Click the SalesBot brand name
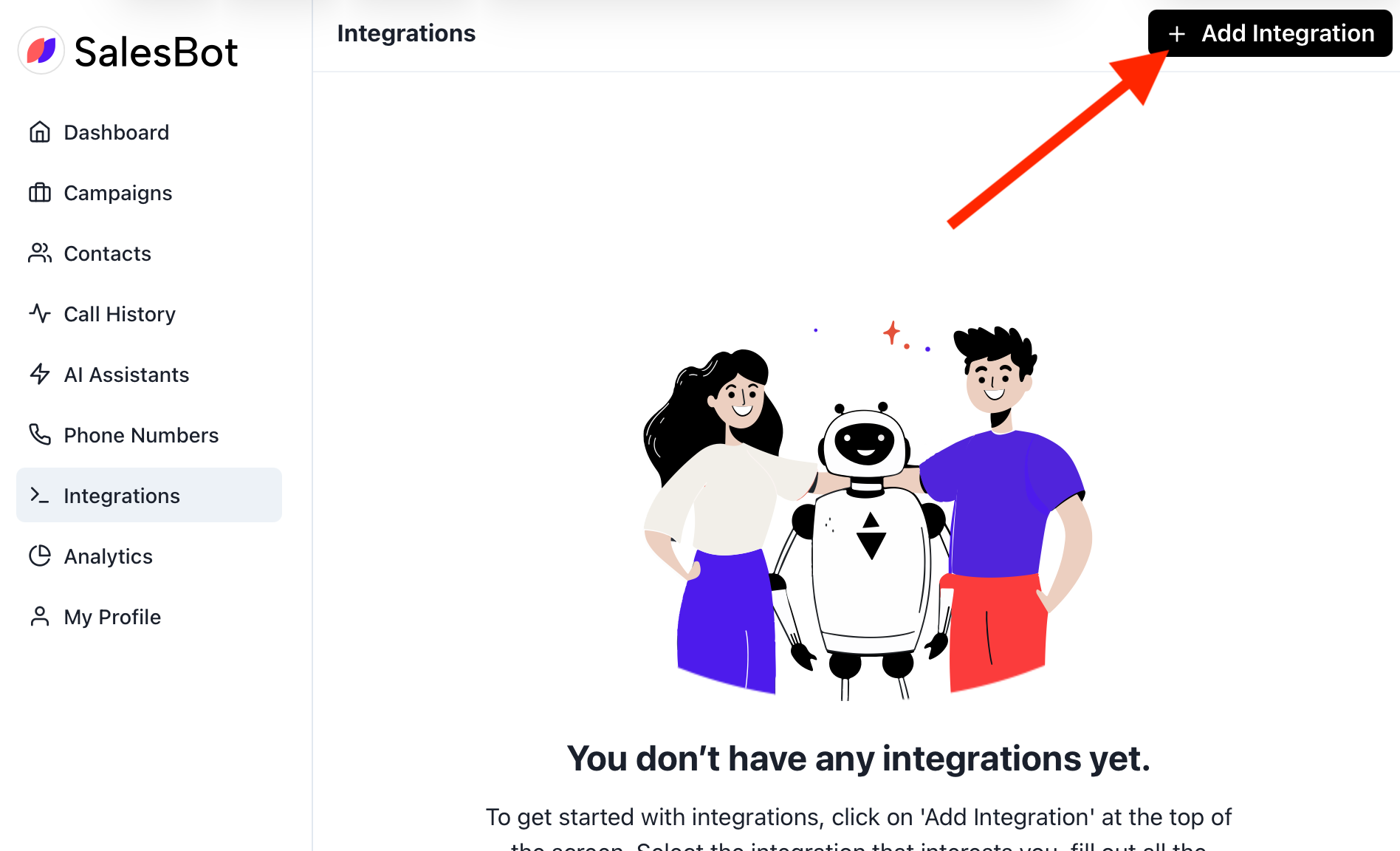This screenshot has width=1400, height=851. click(157, 52)
